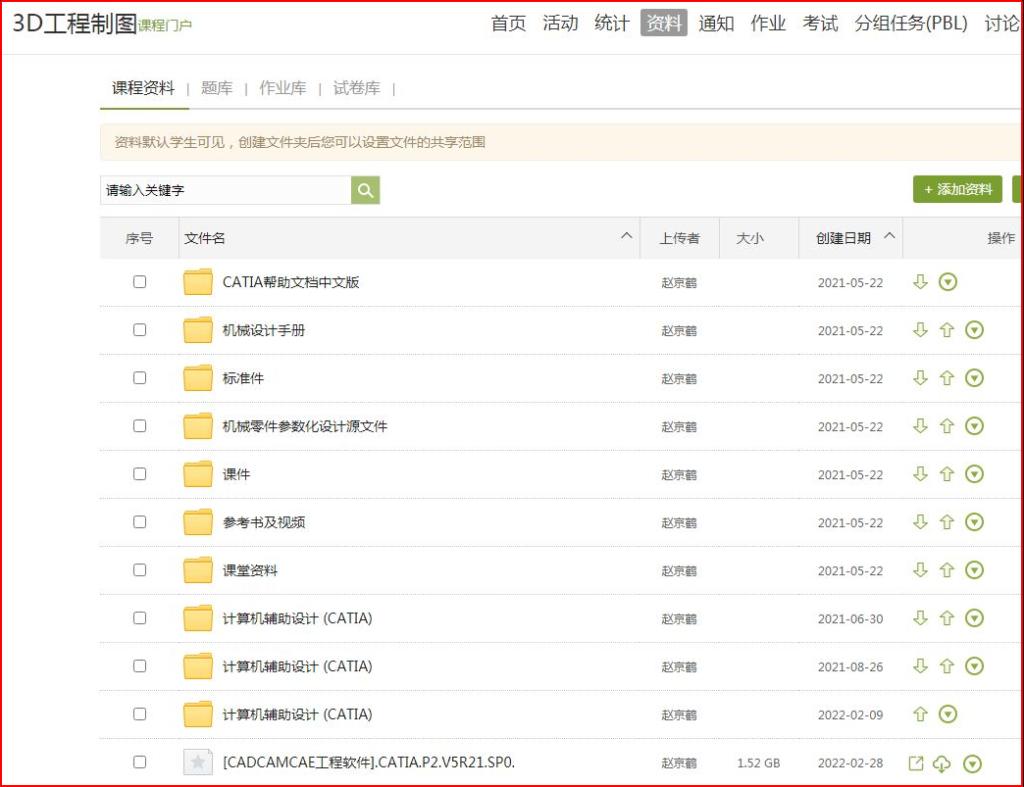
Task: Select the 课件 row checkbox
Action: (140, 474)
